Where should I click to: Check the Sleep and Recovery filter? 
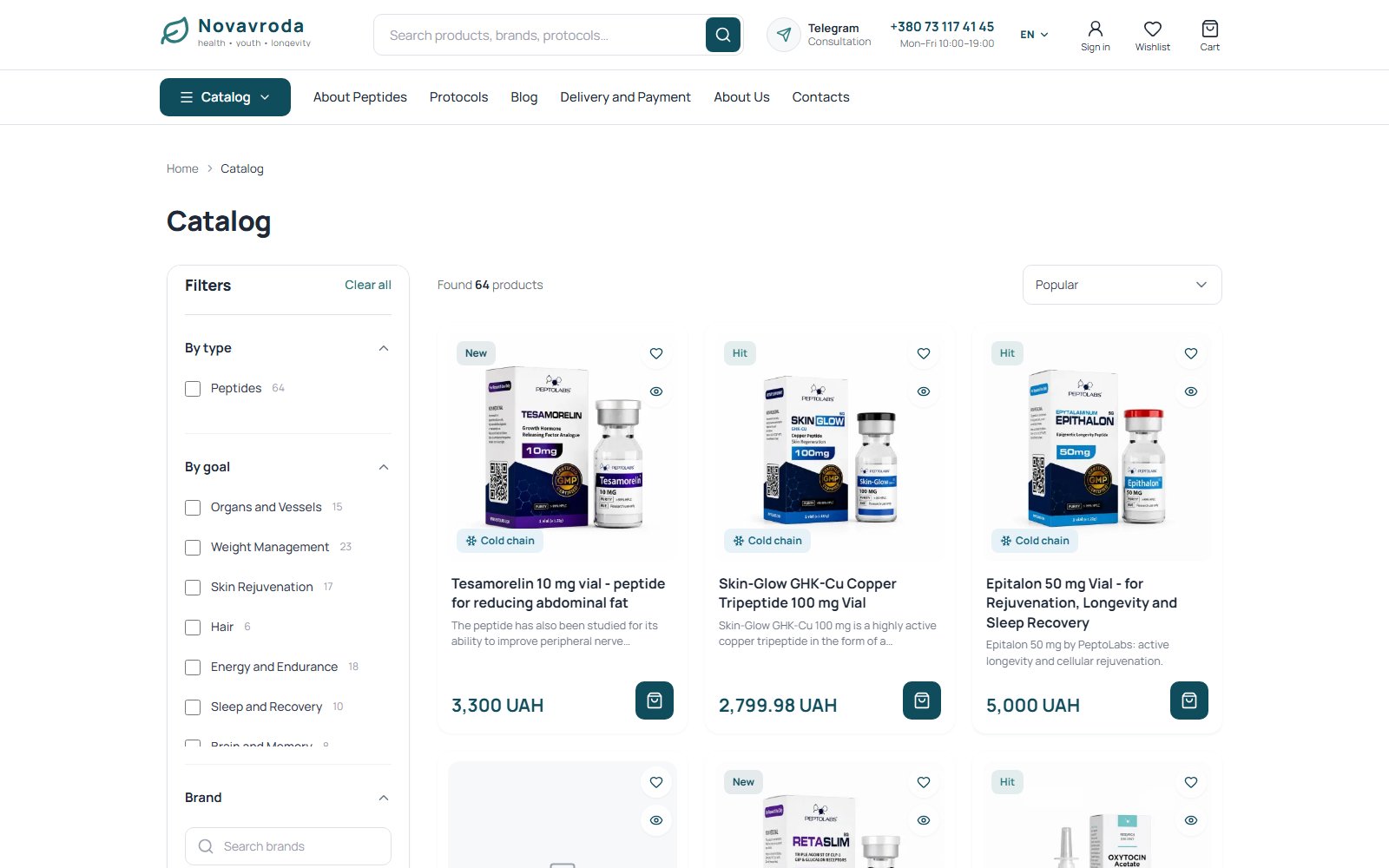193,707
